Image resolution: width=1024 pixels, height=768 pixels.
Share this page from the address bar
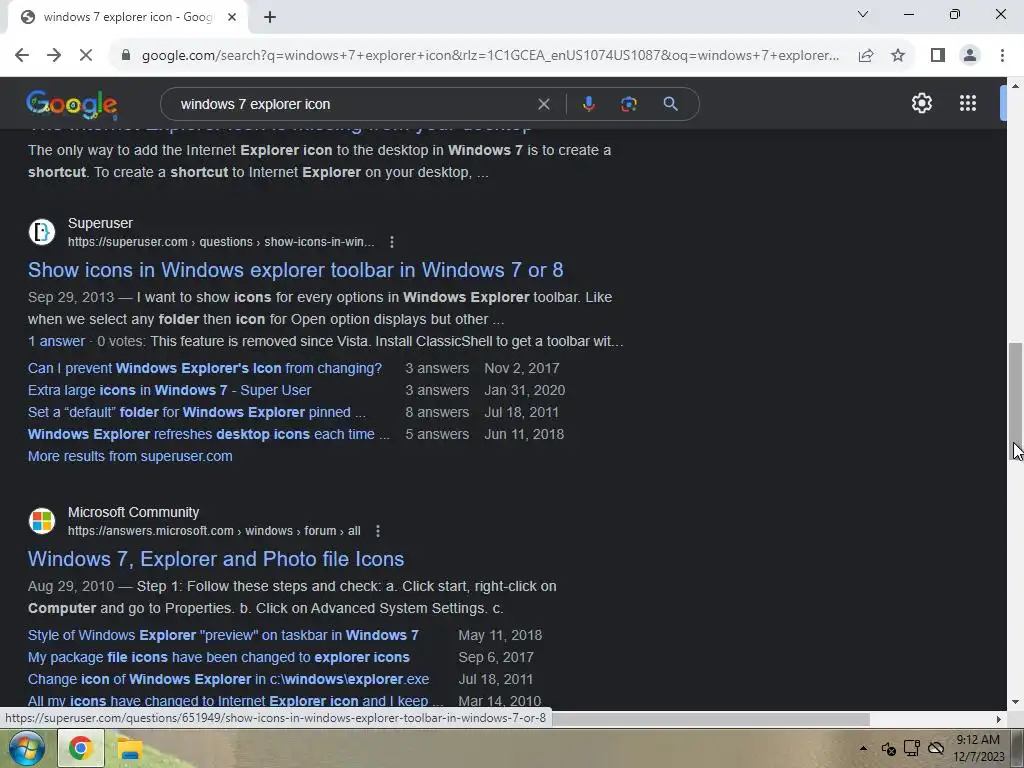[x=866, y=56]
